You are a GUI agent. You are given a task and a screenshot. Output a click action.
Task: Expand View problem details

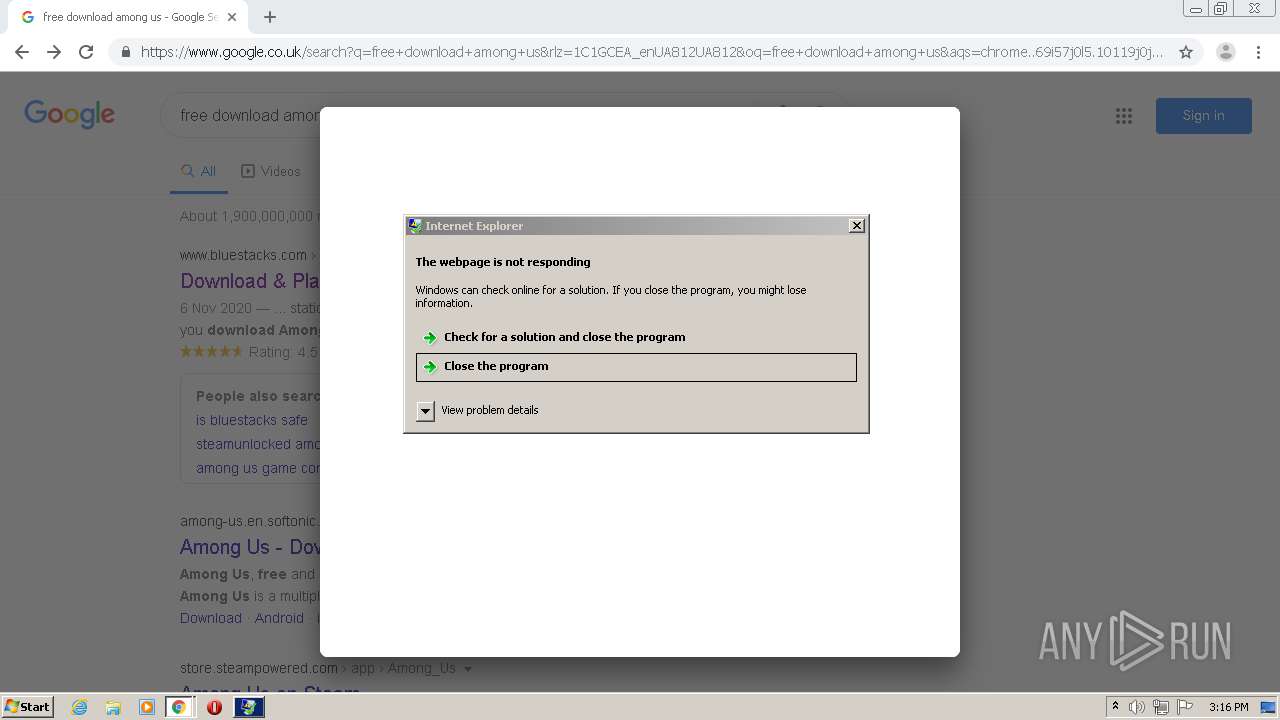425,410
